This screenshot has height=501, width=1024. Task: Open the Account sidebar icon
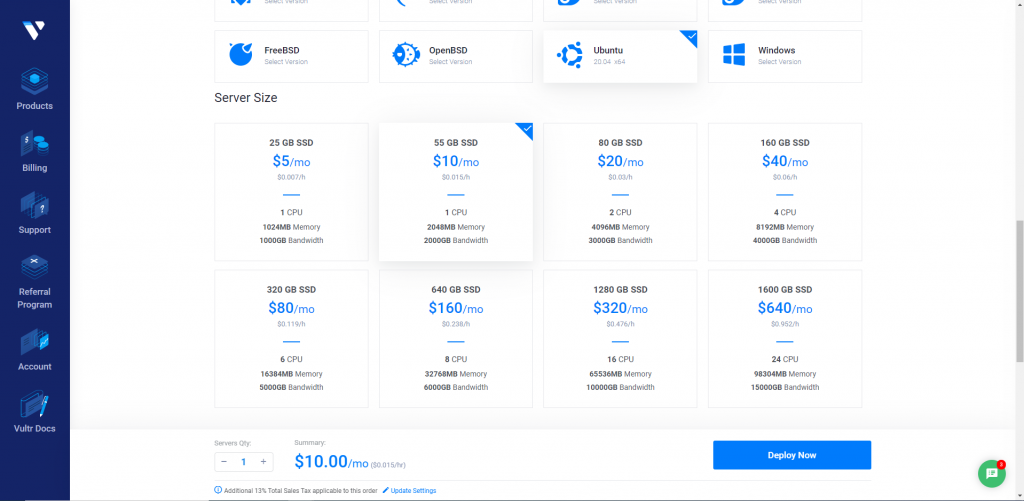(34, 343)
